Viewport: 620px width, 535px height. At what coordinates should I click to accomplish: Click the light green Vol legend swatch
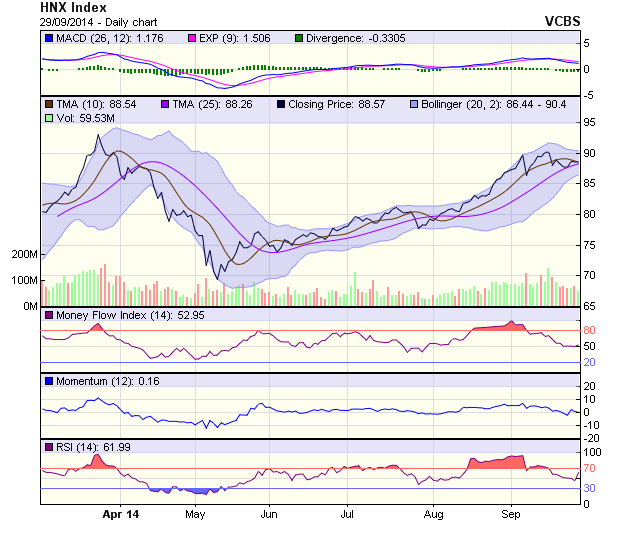point(49,117)
